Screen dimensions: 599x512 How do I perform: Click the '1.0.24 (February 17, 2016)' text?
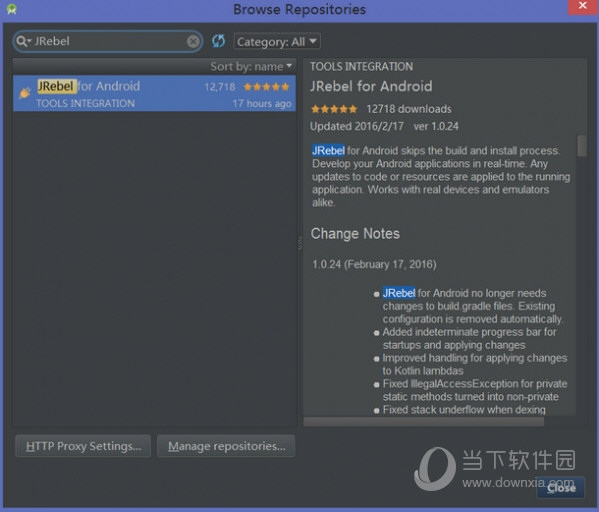374,264
